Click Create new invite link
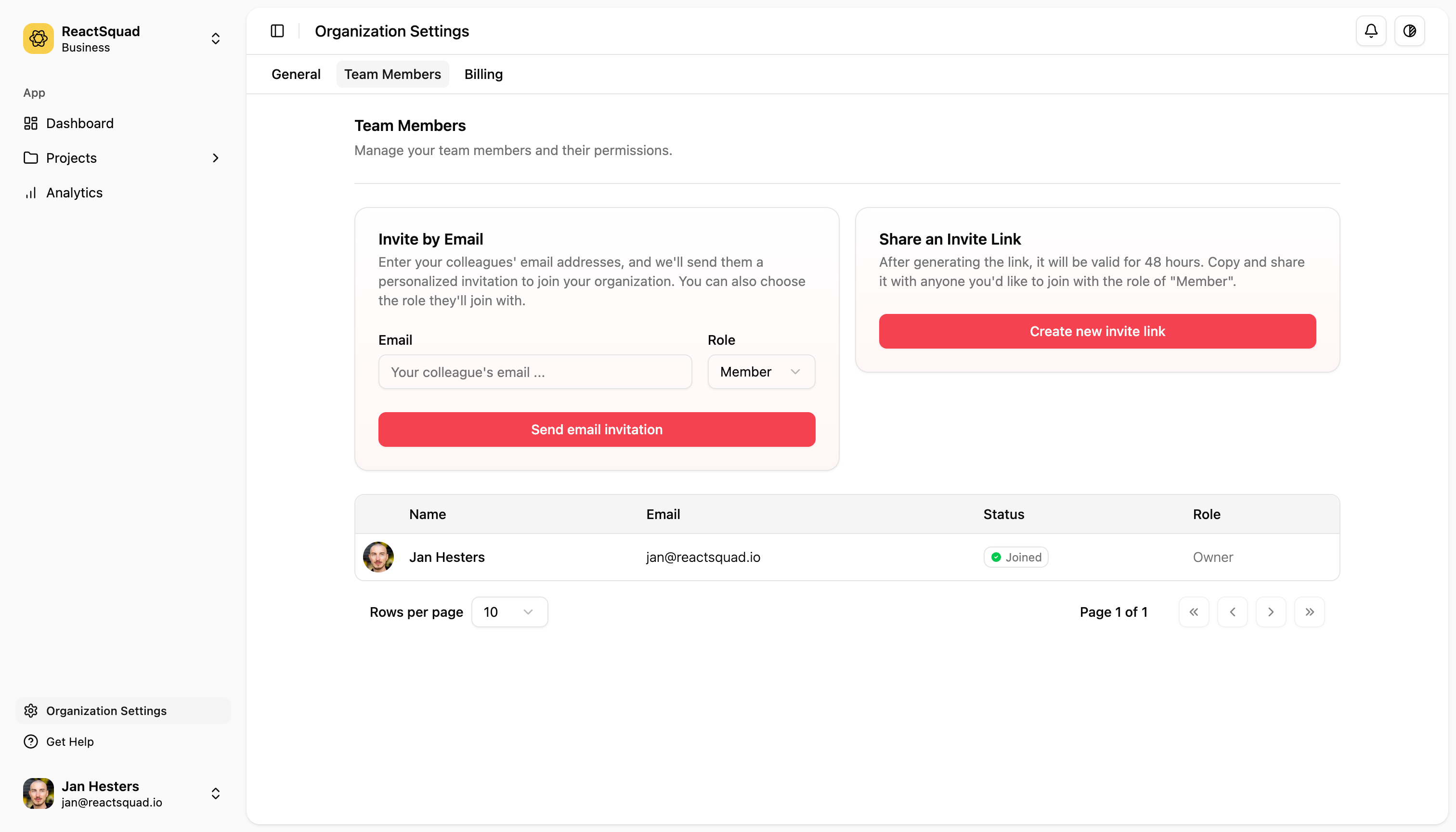Viewport: 1456px width, 832px height. (x=1097, y=331)
